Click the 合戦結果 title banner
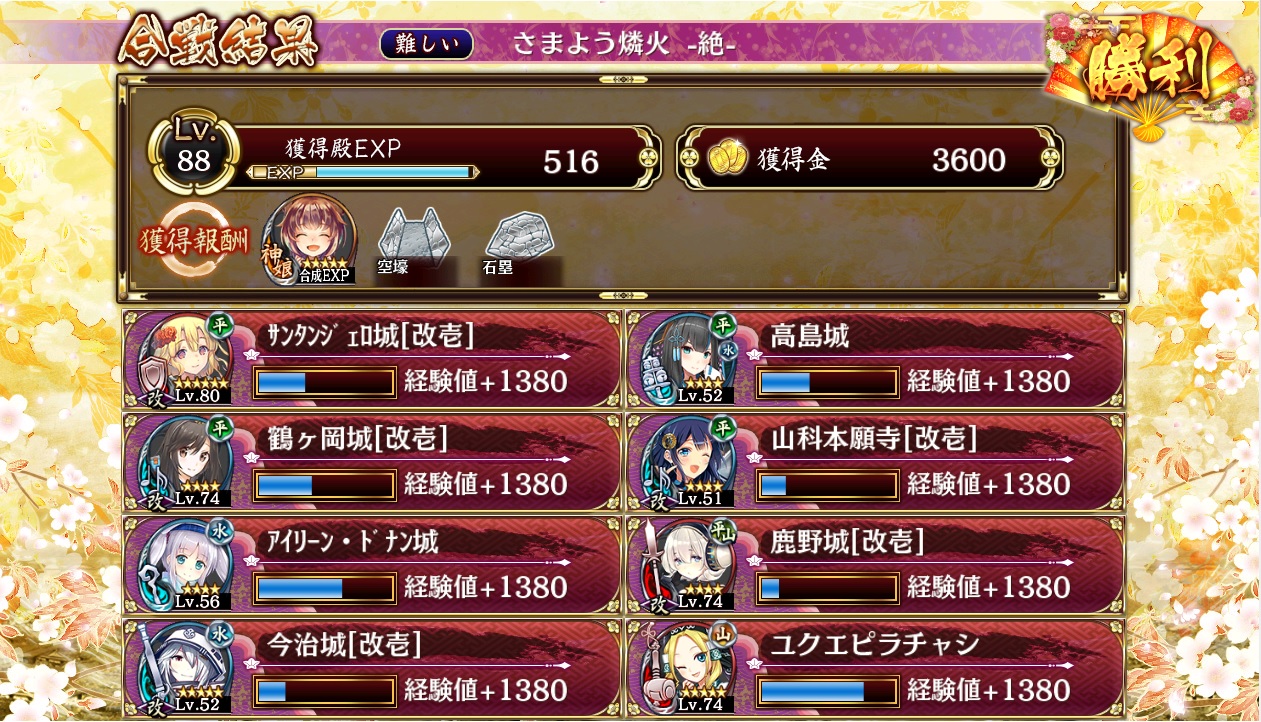Image resolution: width=1261 pixels, height=722 pixels. [218, 44]
